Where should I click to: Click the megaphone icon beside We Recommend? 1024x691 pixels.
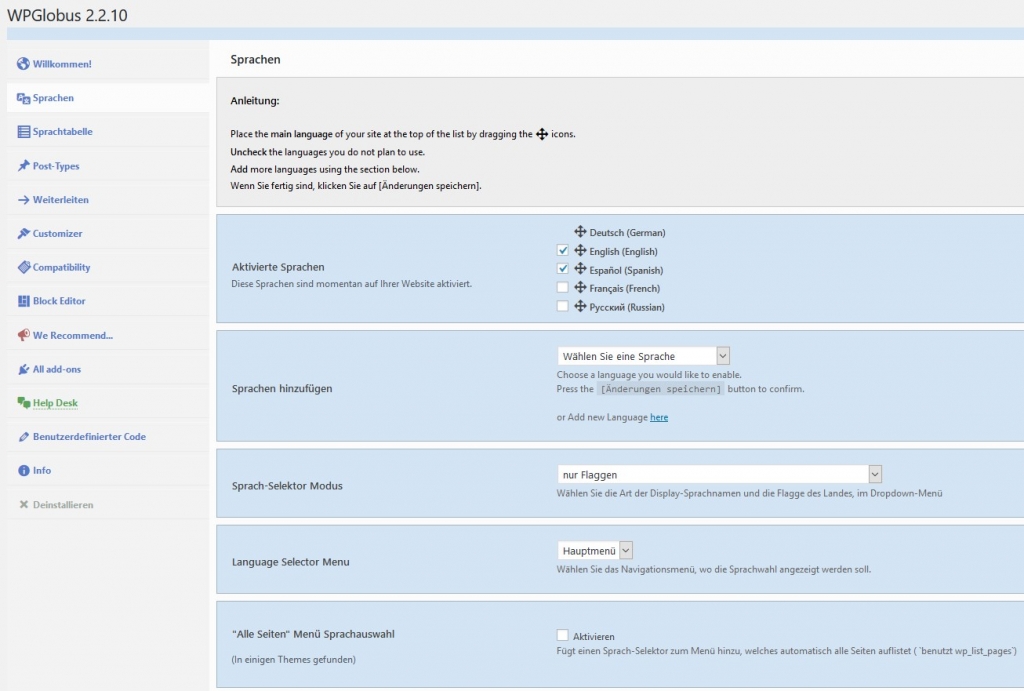[x=24, y=335]
